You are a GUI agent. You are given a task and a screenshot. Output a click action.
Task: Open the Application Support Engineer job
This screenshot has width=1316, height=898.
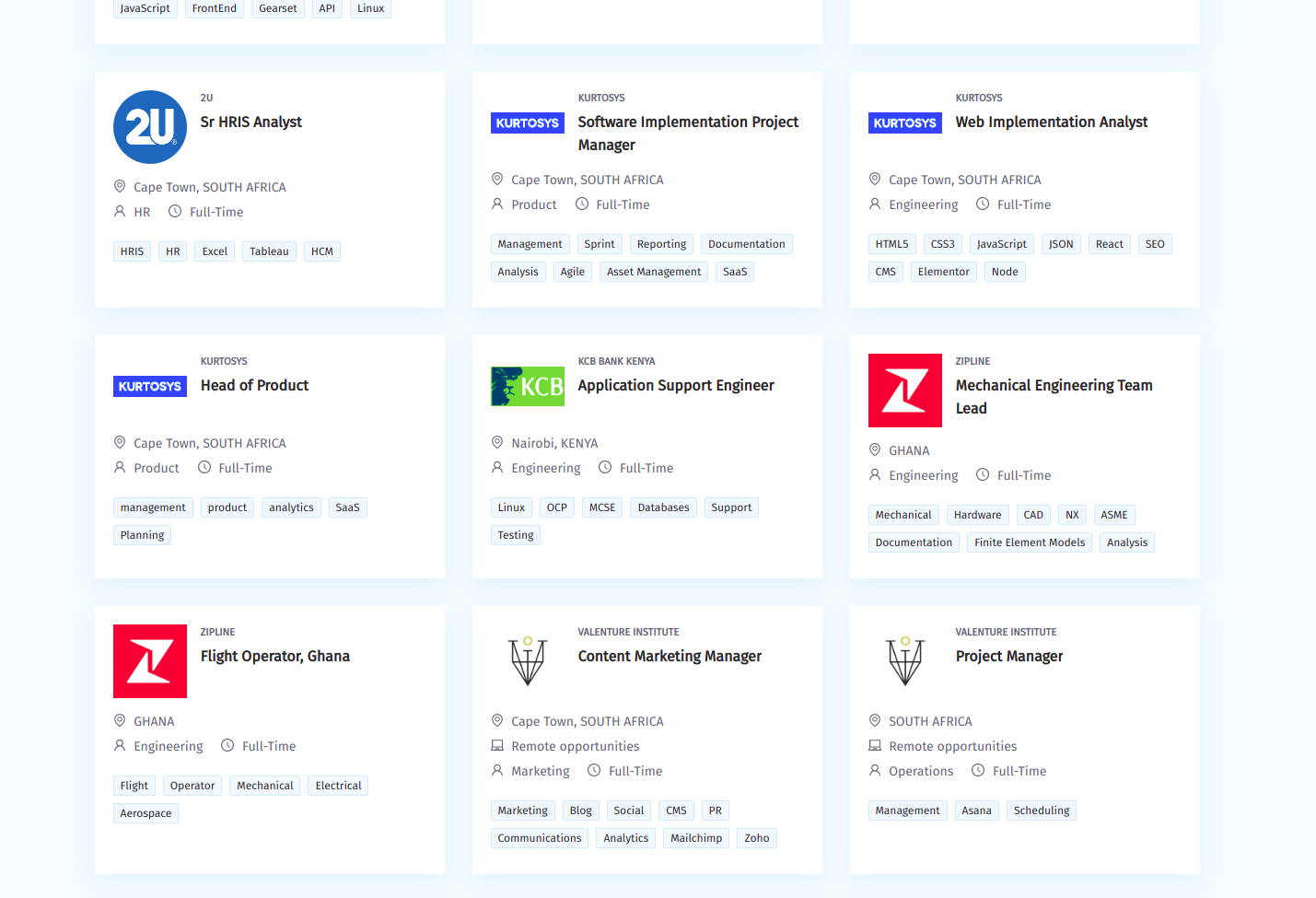click(676, 385)
